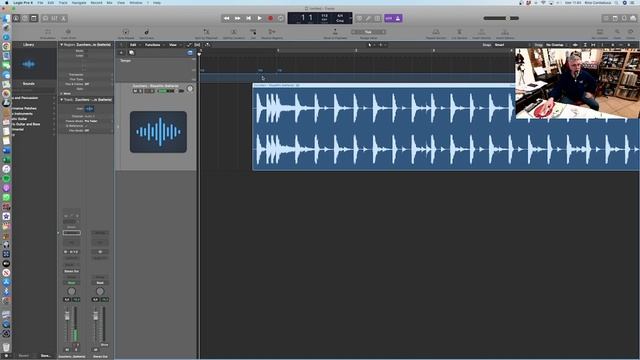The image size is (640, 360).
Task: Open the Navigate menu
Action: [x=79, y=2]
